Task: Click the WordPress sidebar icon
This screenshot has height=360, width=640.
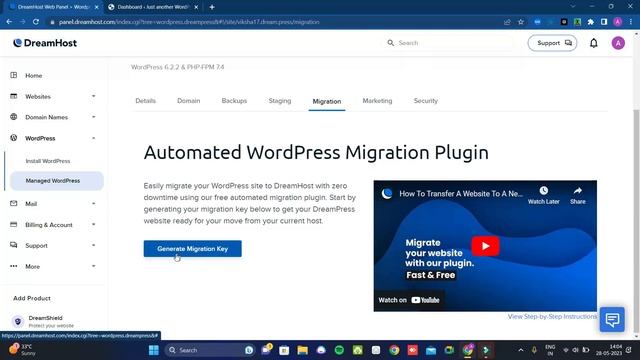Action: pos(13,138)
